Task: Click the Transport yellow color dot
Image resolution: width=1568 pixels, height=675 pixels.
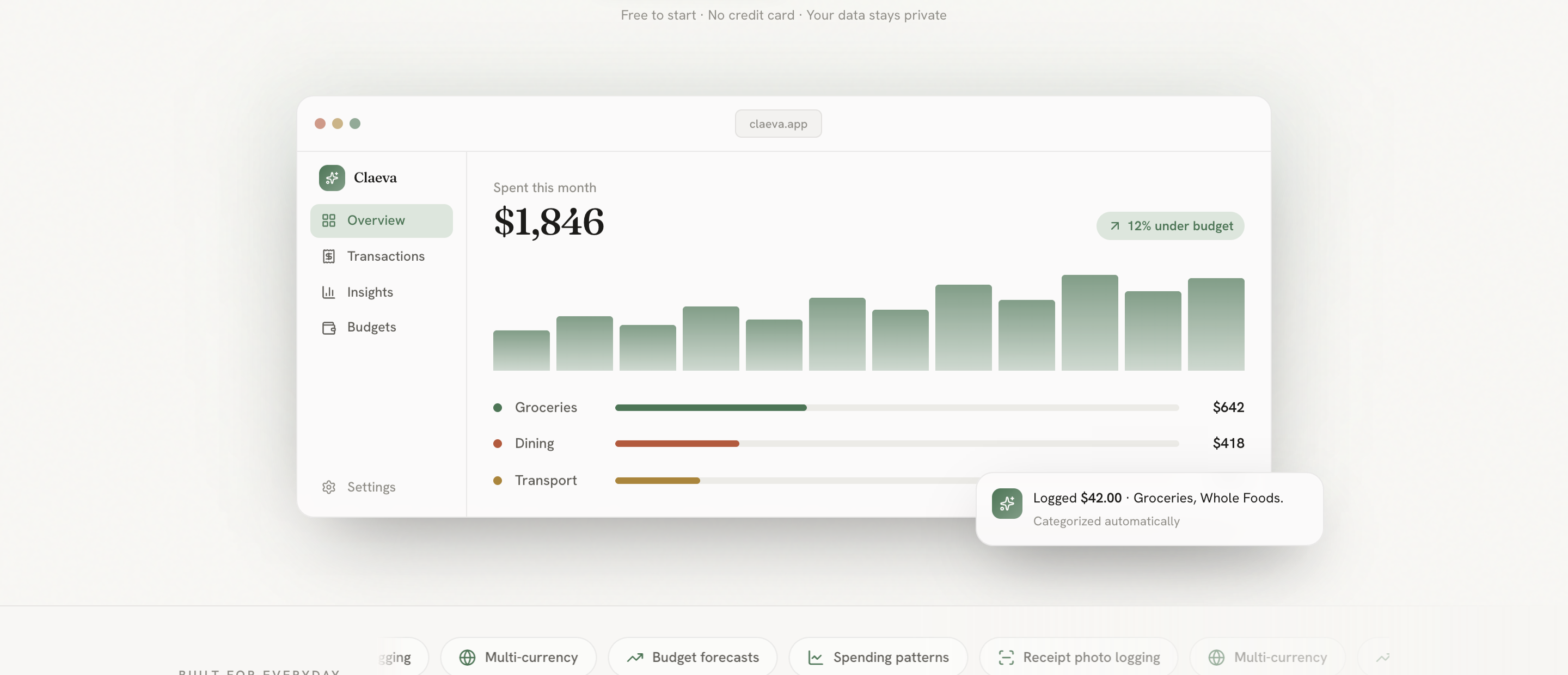Action: pos(497,481)
